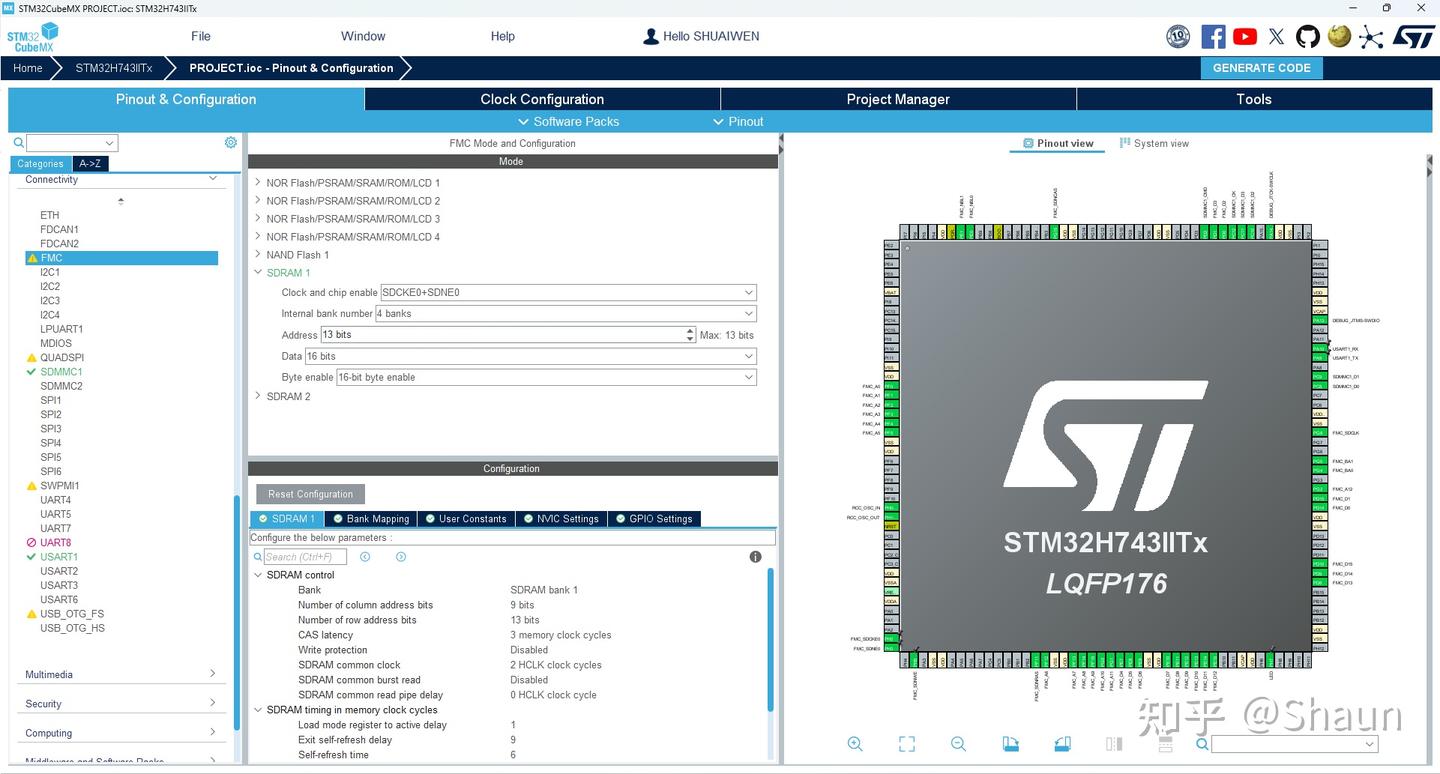This screenshot has height=774, width=1440.
Task: Click the parameter search field
Action: [305, 557]
